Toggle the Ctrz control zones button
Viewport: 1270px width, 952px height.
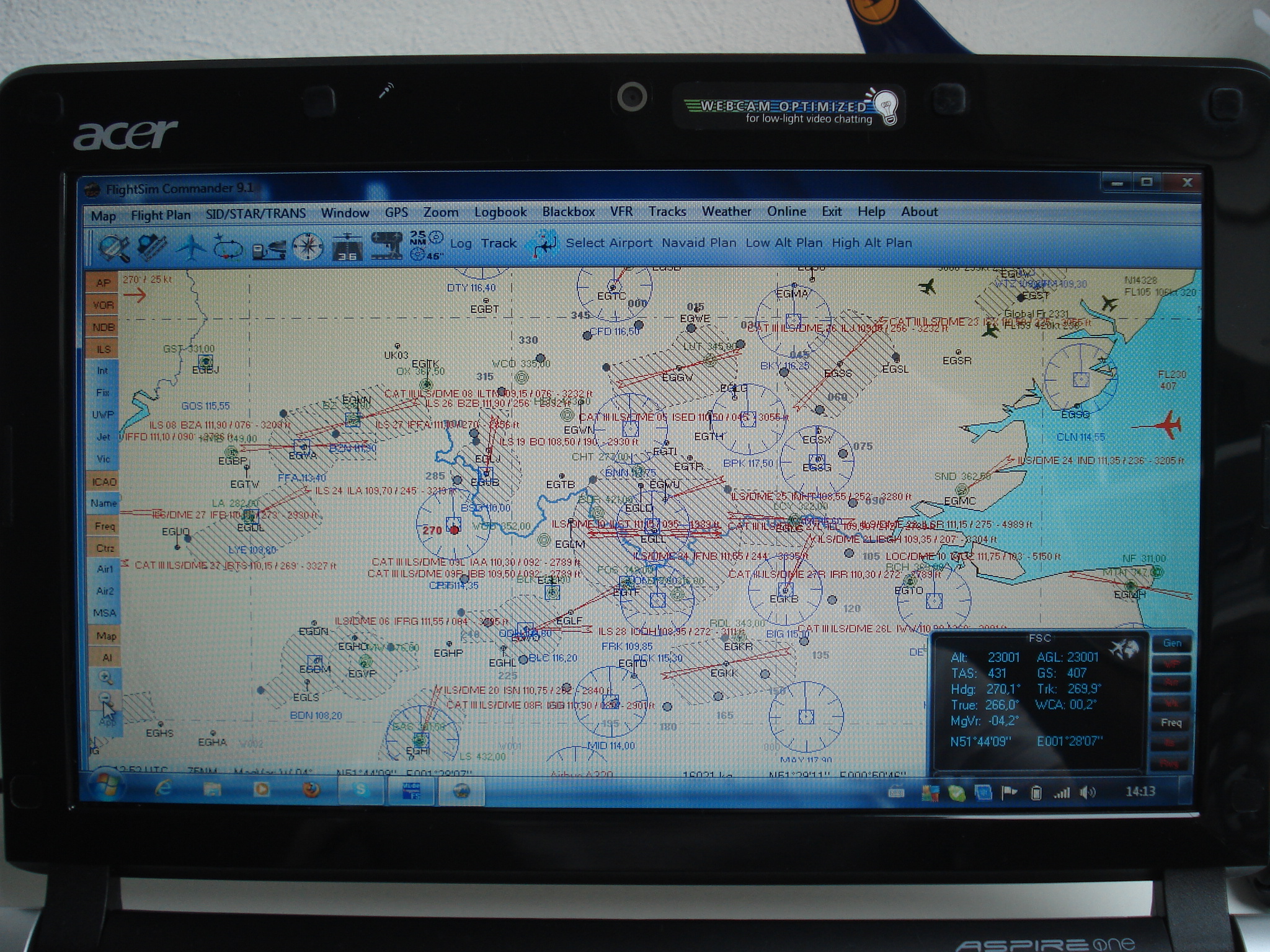[104, 548]
